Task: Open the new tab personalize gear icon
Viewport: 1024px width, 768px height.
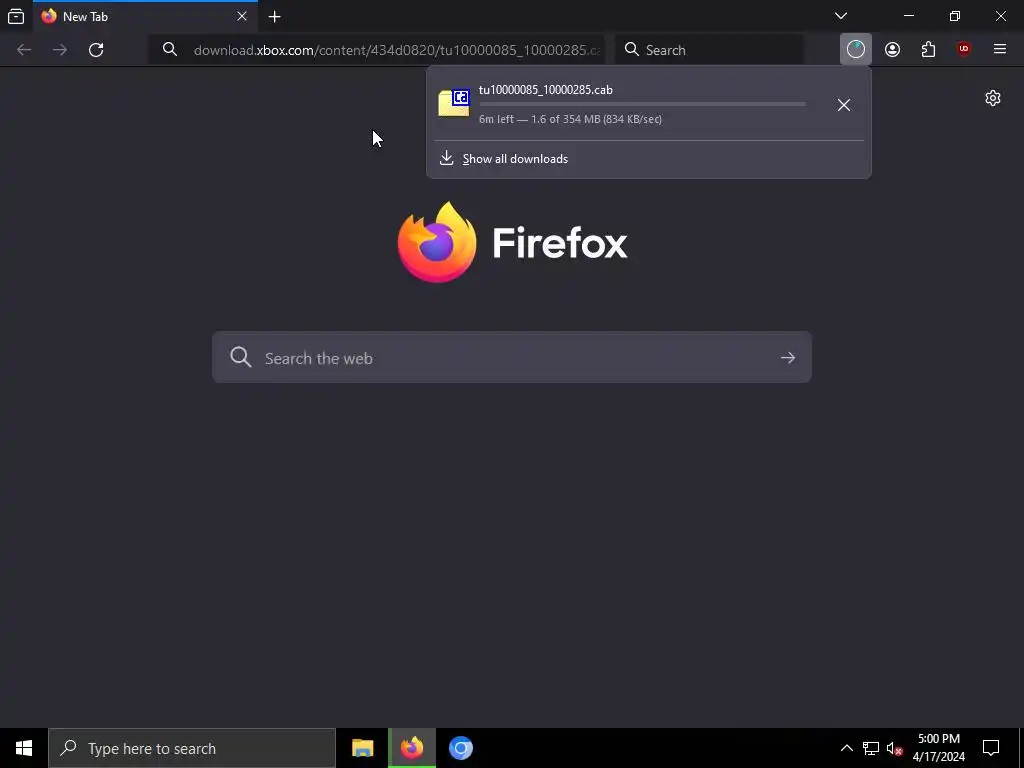Action: tap(993, 98)
